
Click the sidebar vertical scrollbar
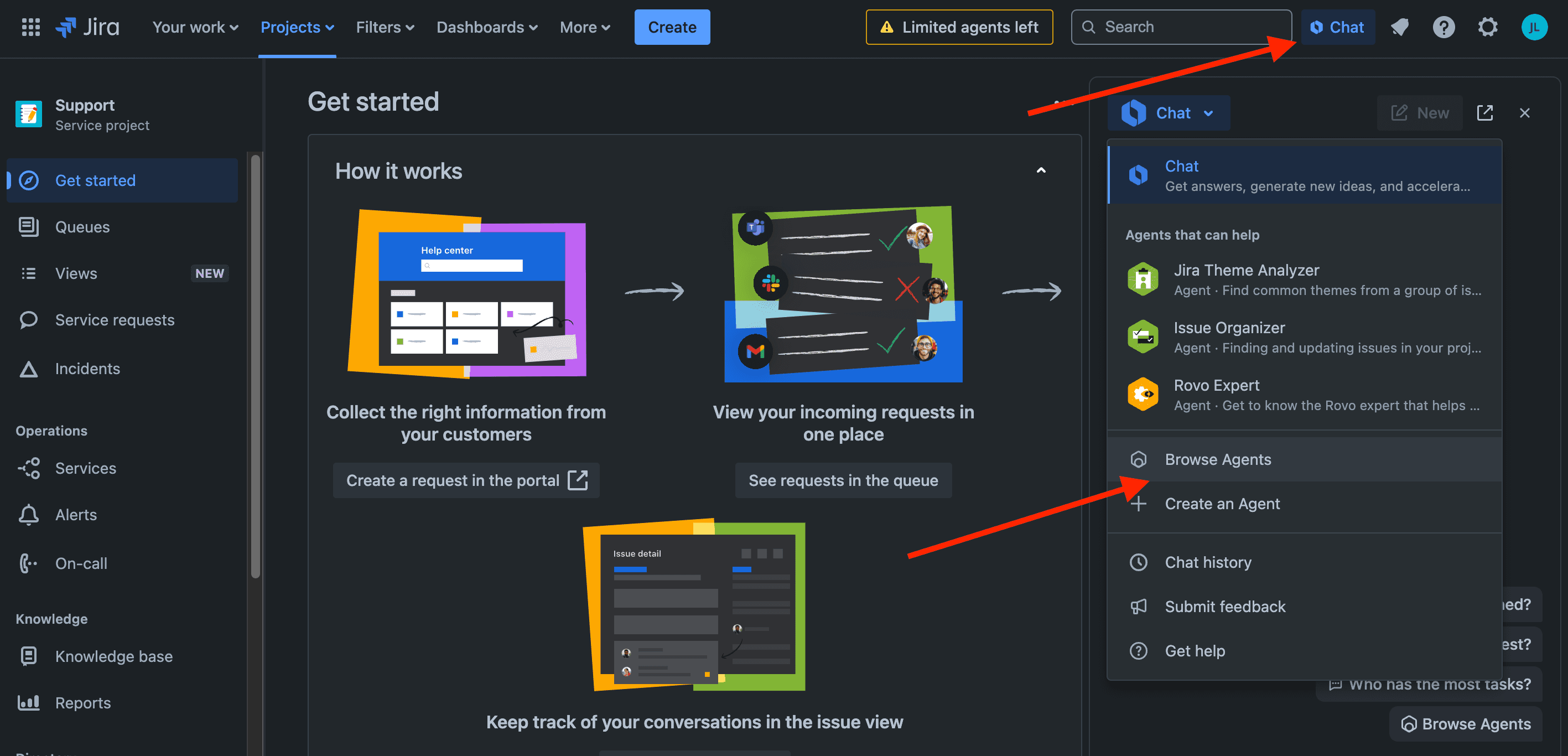tap(256, 365)
